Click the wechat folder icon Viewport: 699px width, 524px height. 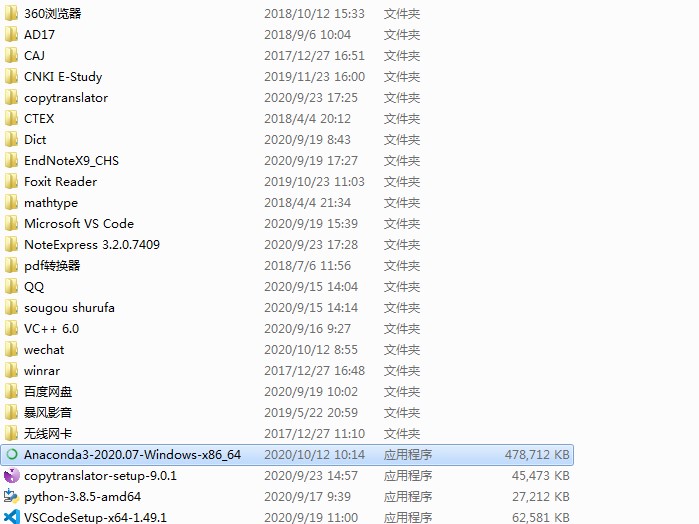11,349
